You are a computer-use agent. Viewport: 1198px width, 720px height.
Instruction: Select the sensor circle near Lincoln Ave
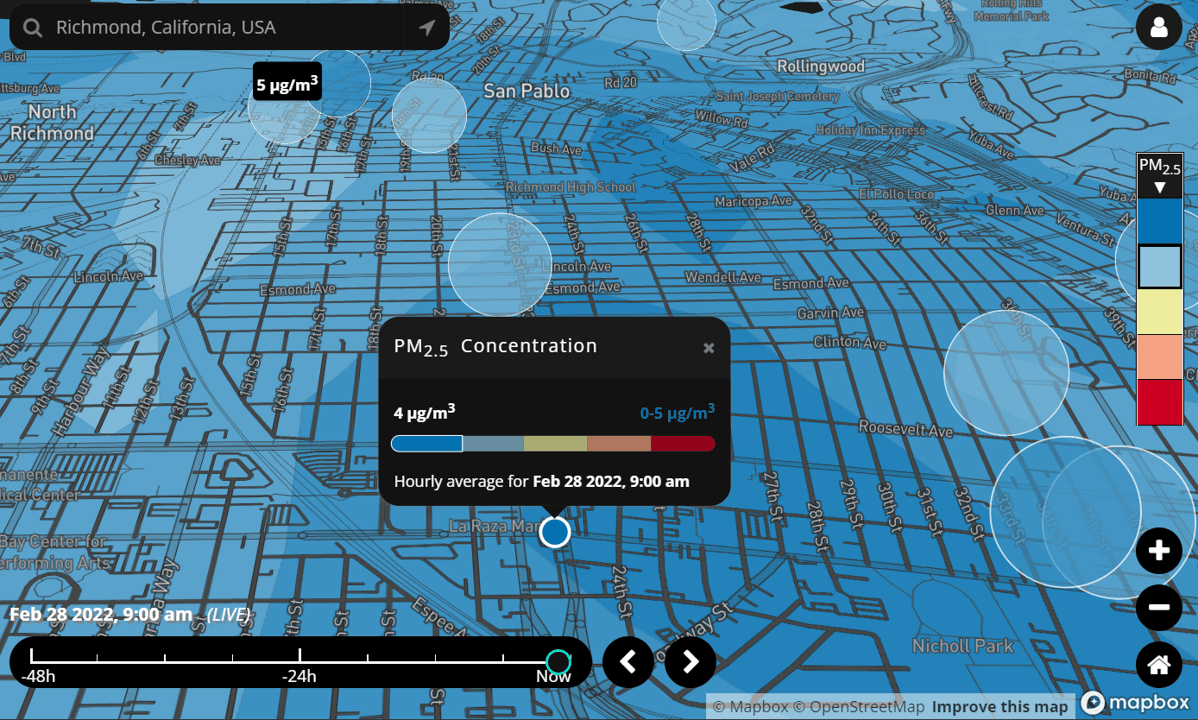(x=502, y=263)
